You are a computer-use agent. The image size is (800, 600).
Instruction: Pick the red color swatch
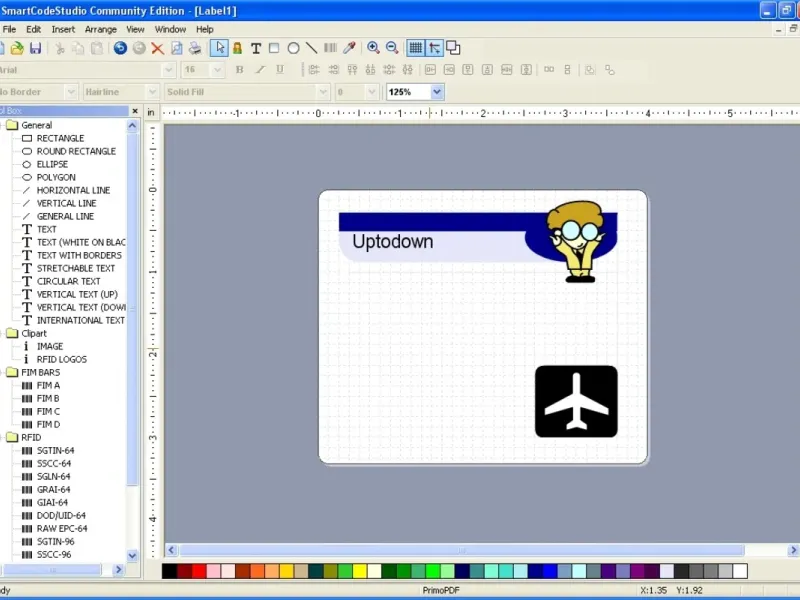[x=199, y=571]
